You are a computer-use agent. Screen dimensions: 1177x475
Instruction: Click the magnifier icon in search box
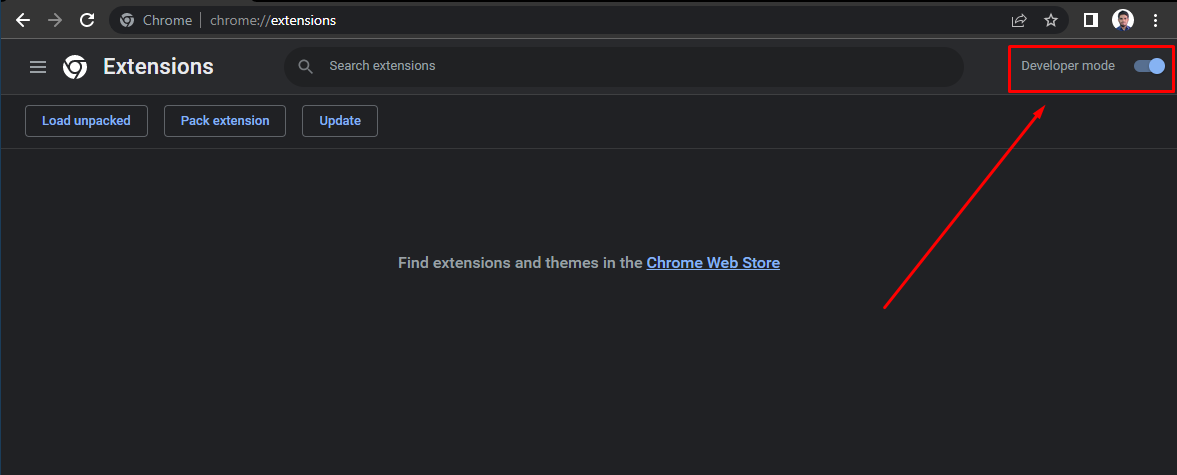(x=305, y=66)
